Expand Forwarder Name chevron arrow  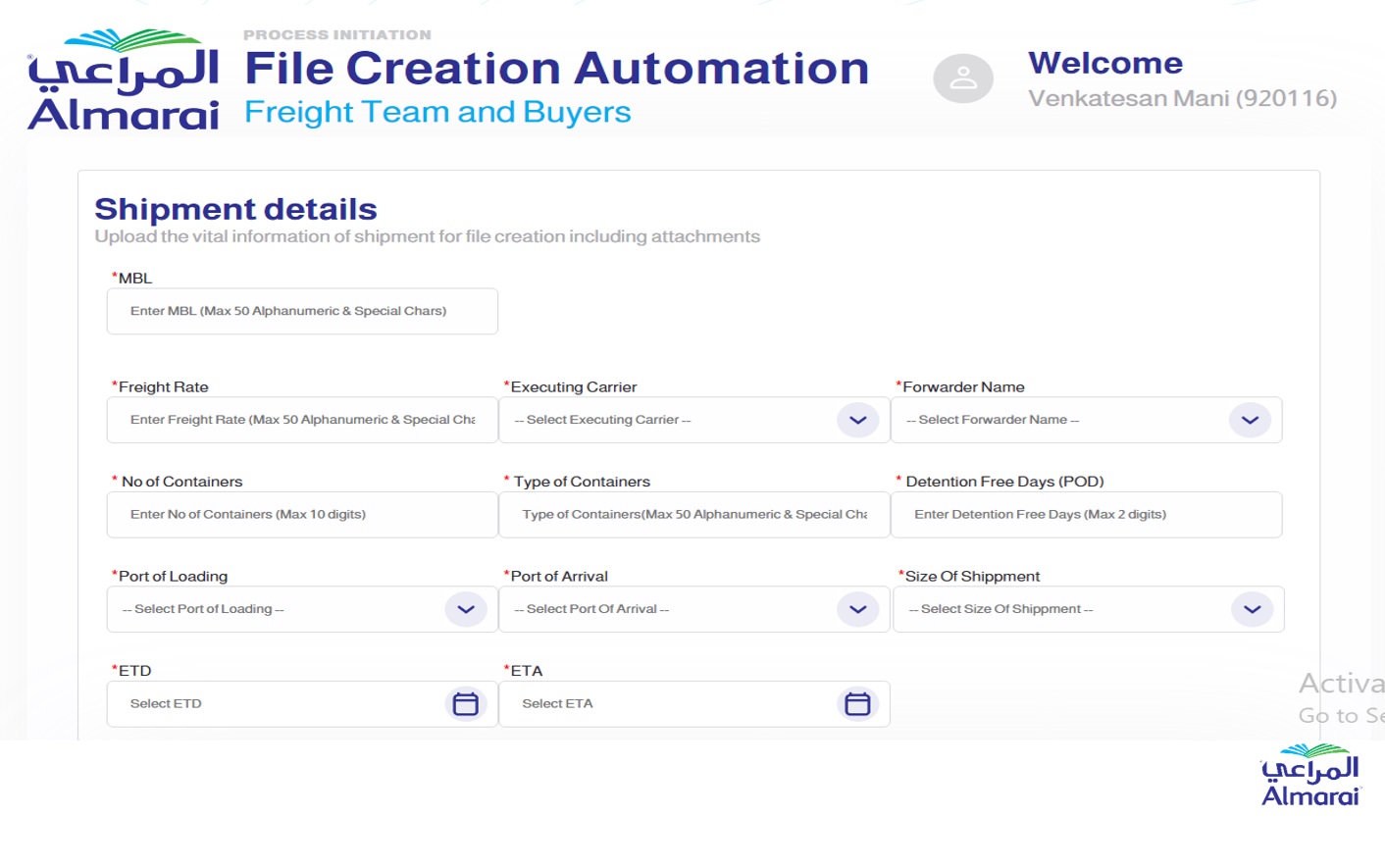pyautogui.click(x=1250, y=420)
